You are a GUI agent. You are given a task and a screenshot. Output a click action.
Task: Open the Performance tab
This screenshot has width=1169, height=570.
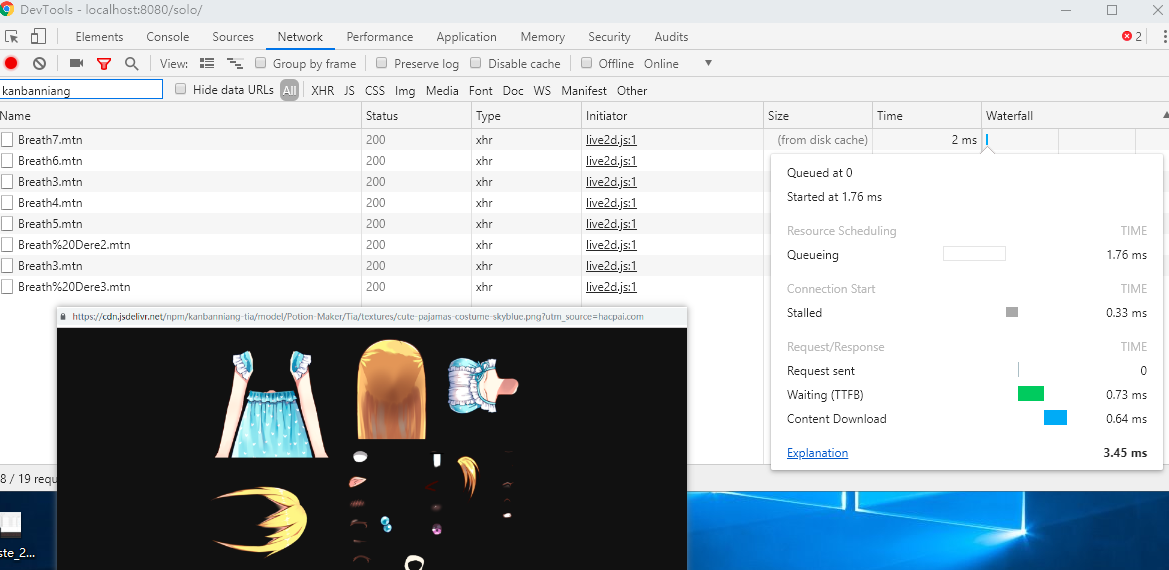tap(379, 37)
